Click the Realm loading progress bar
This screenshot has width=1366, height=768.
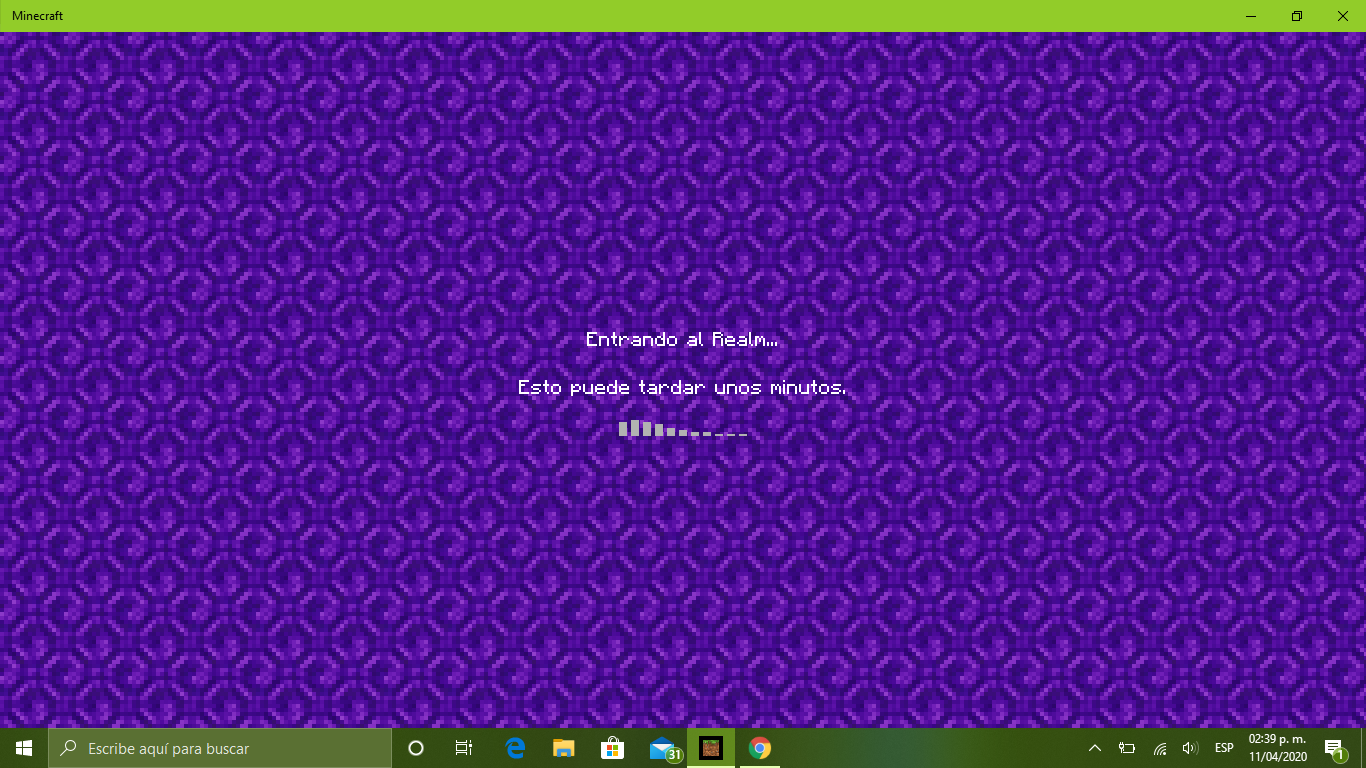[x=683, y=429]
